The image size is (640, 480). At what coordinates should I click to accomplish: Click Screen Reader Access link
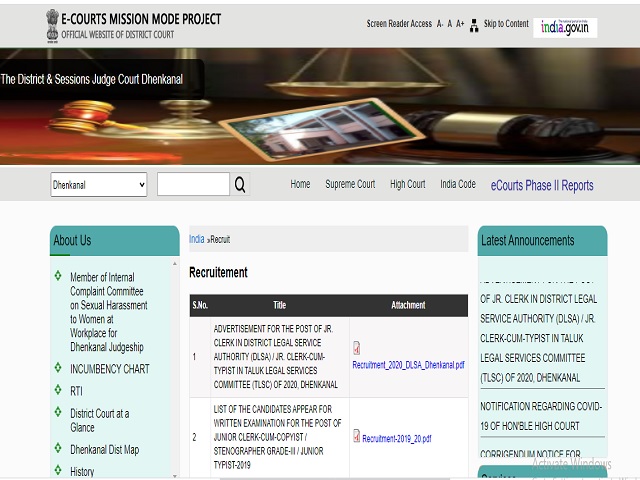[x=399, y=24]
